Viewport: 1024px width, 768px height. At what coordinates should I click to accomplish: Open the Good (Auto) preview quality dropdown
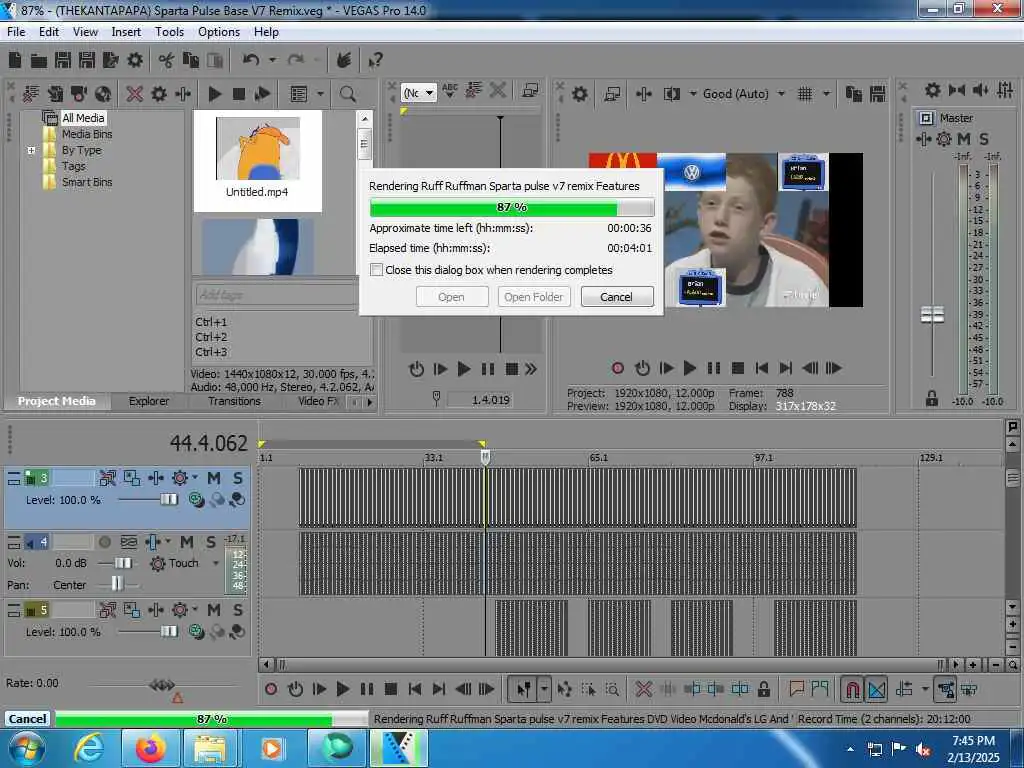781,93
